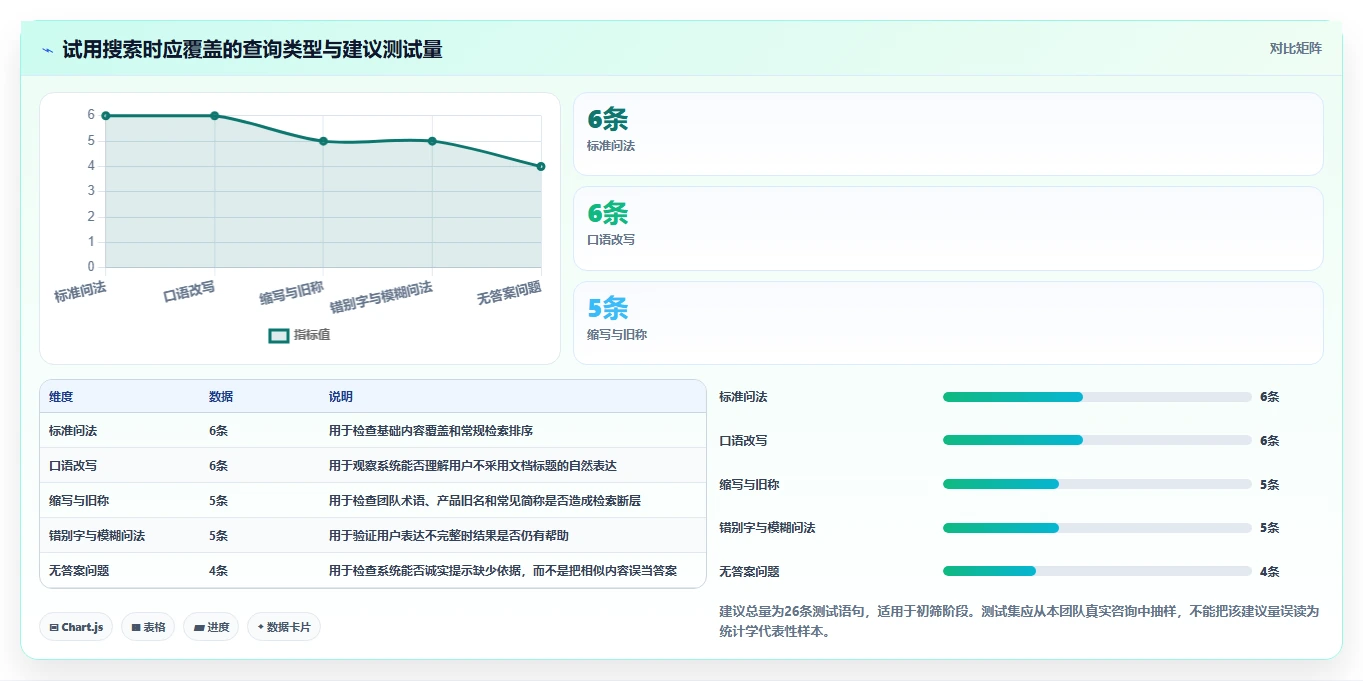Image resolution: width=1363 pixels, height=681 pixels.
Task: Select the chart data point for 无答案问题
Action: pos(541,166)
